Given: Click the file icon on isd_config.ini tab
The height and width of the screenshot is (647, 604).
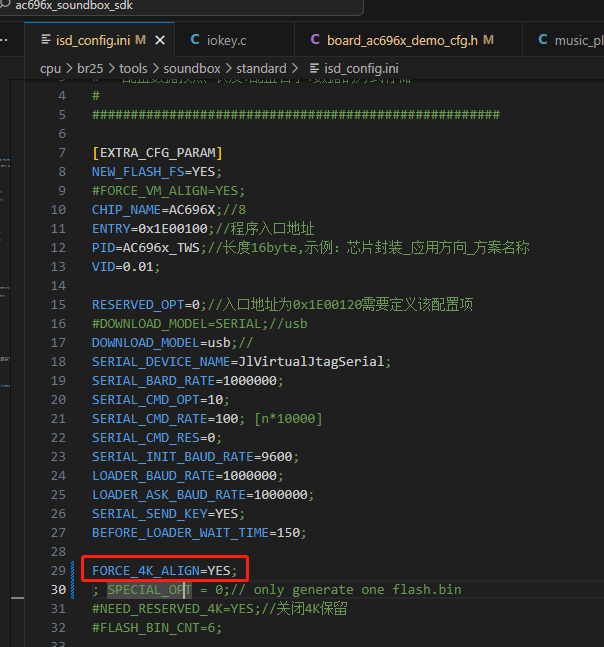Looking at the screenshot, I should point(46,40).
